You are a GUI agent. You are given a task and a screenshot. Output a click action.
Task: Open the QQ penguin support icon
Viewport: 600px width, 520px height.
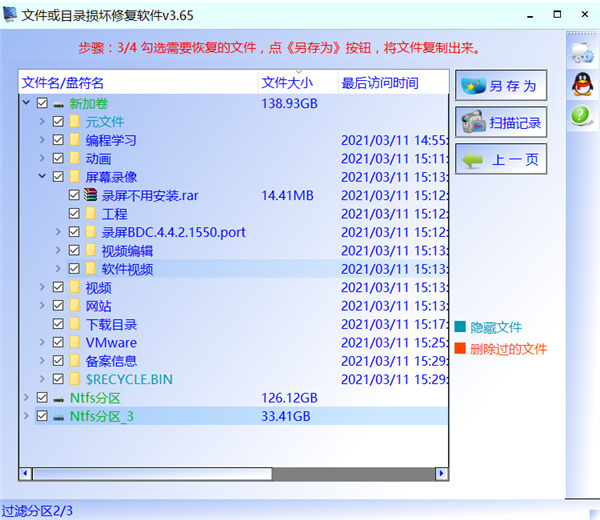click(x=581, y=85)
